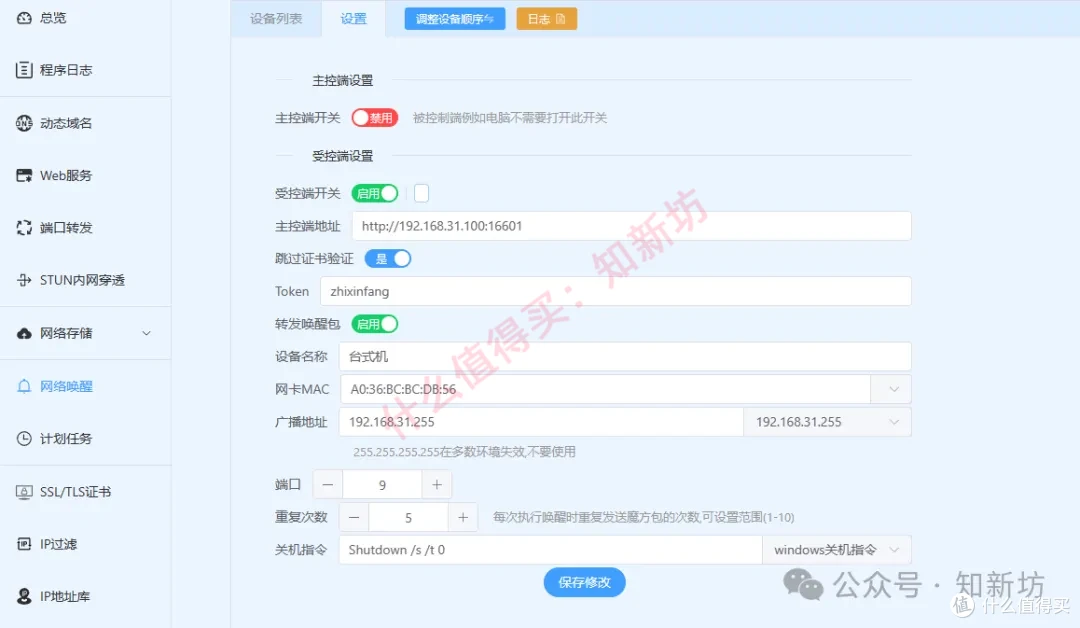Open the 网卡MAC dropdown arrow

coord(893,389)
